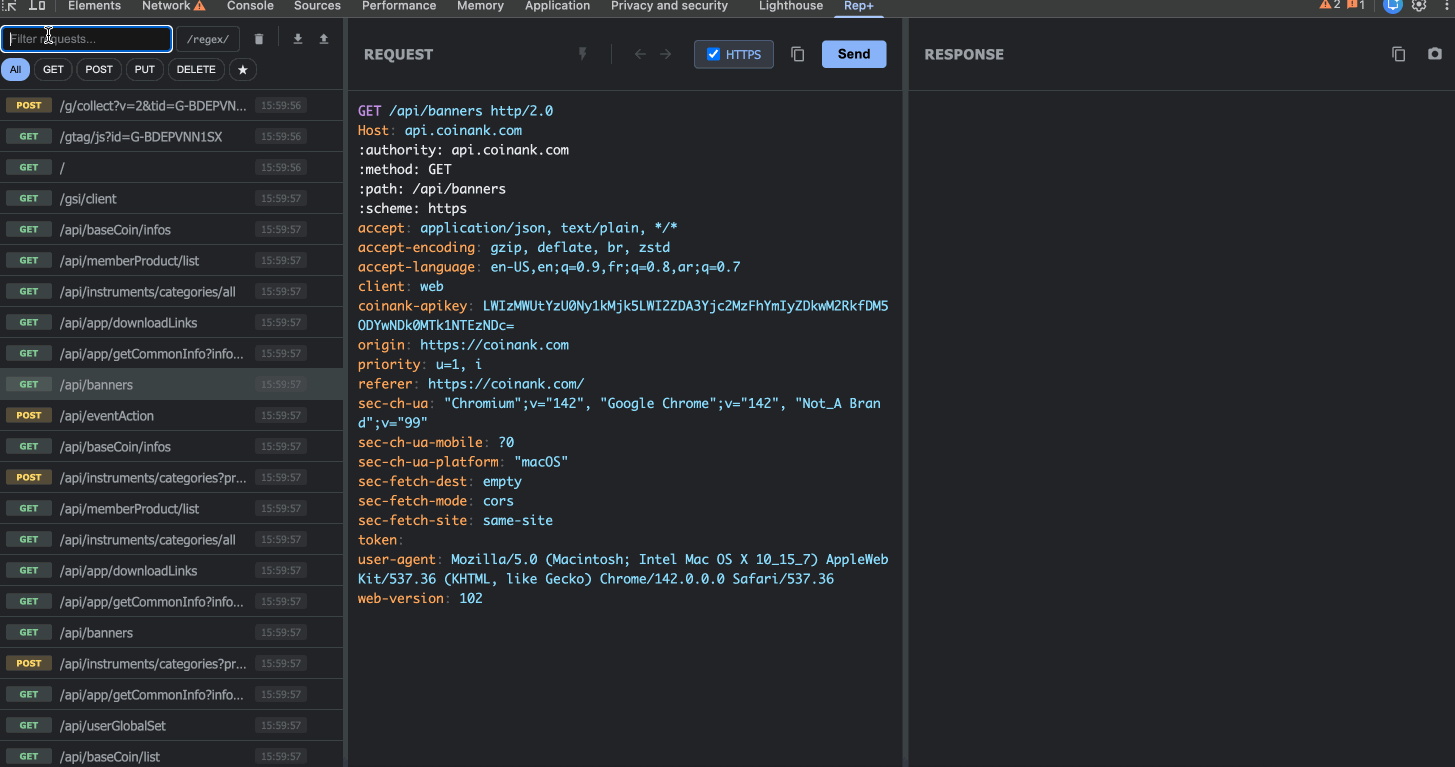The image size is (1455, 767).
Task: Select the All method filter
Action: [x=15, y=70]
